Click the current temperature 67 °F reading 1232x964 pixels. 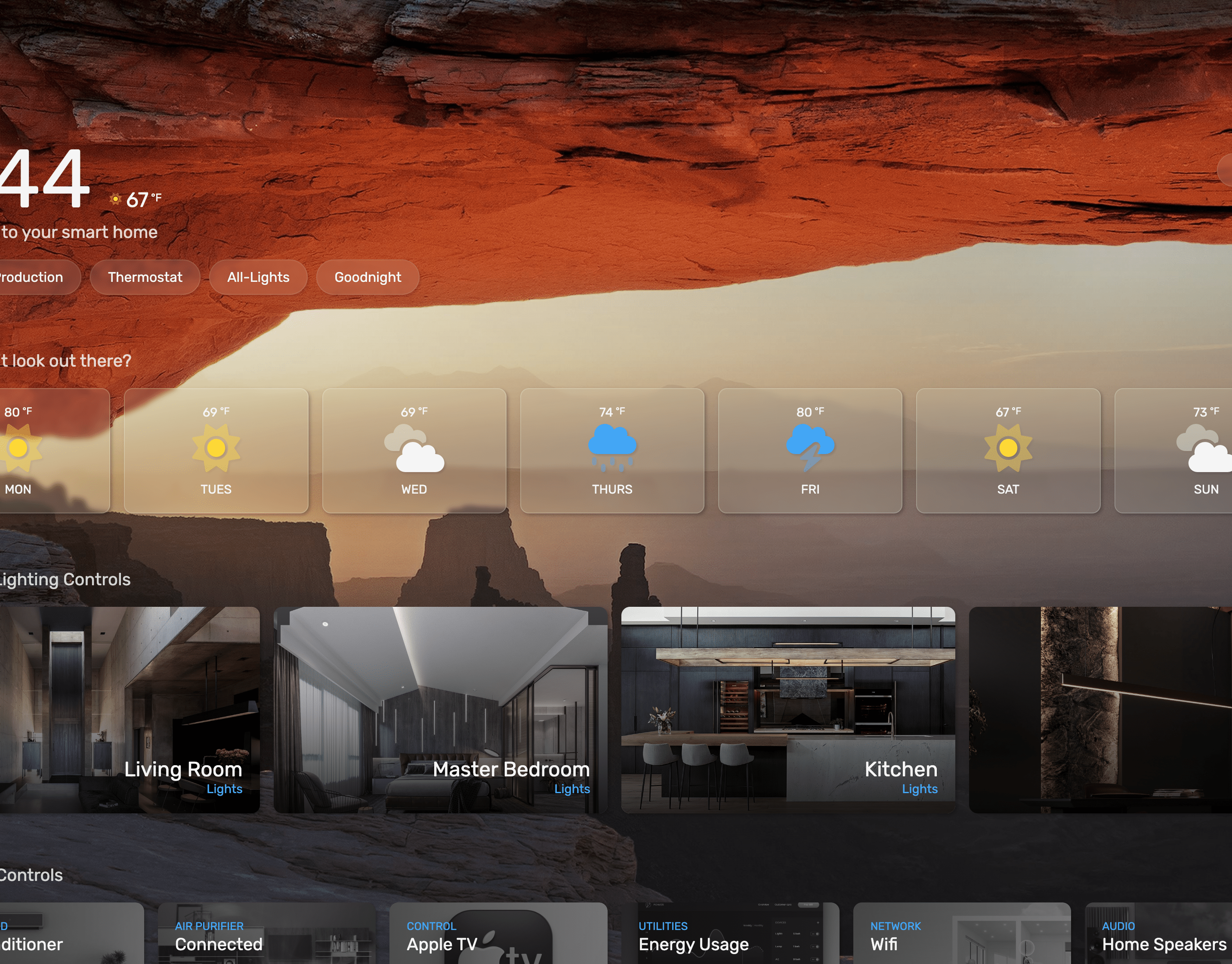point(144,199)
